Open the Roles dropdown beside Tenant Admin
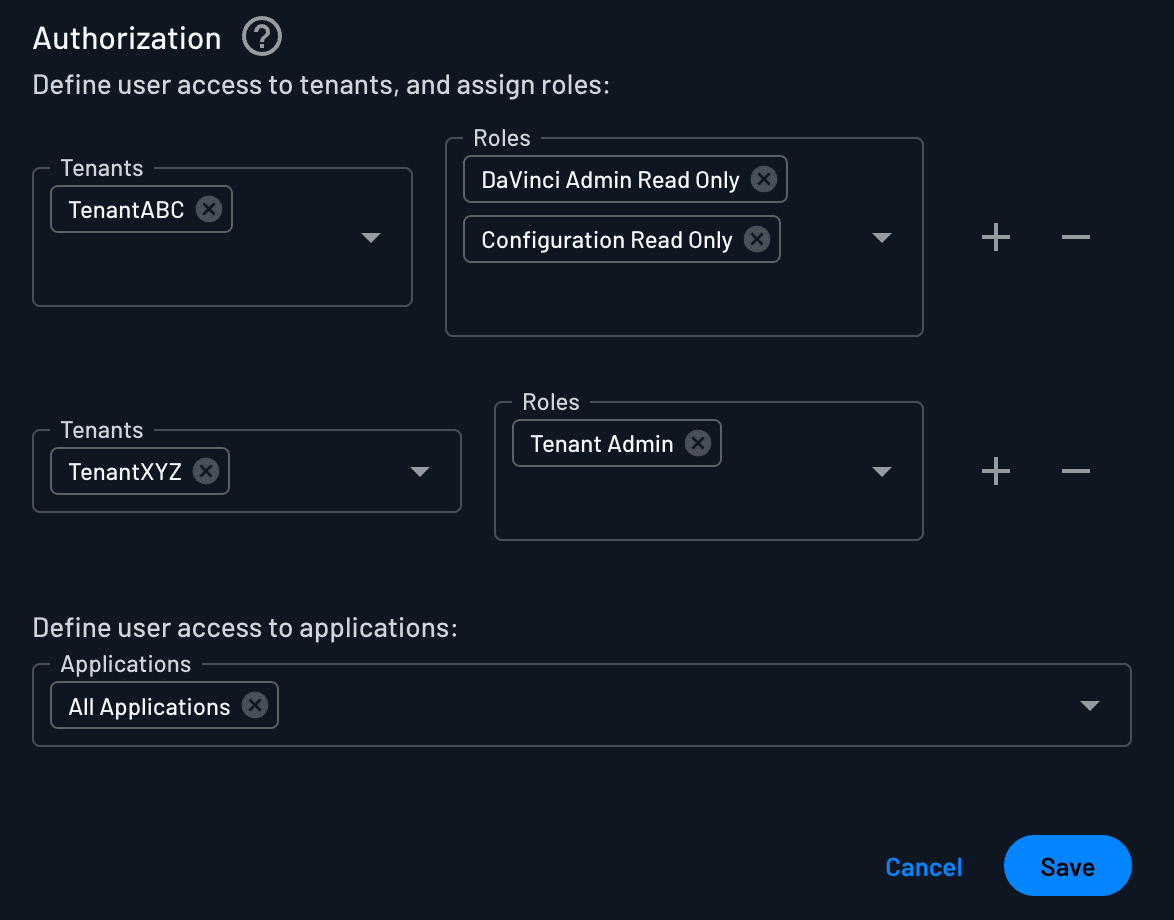Screen dimensions: 1174x920 881,471
